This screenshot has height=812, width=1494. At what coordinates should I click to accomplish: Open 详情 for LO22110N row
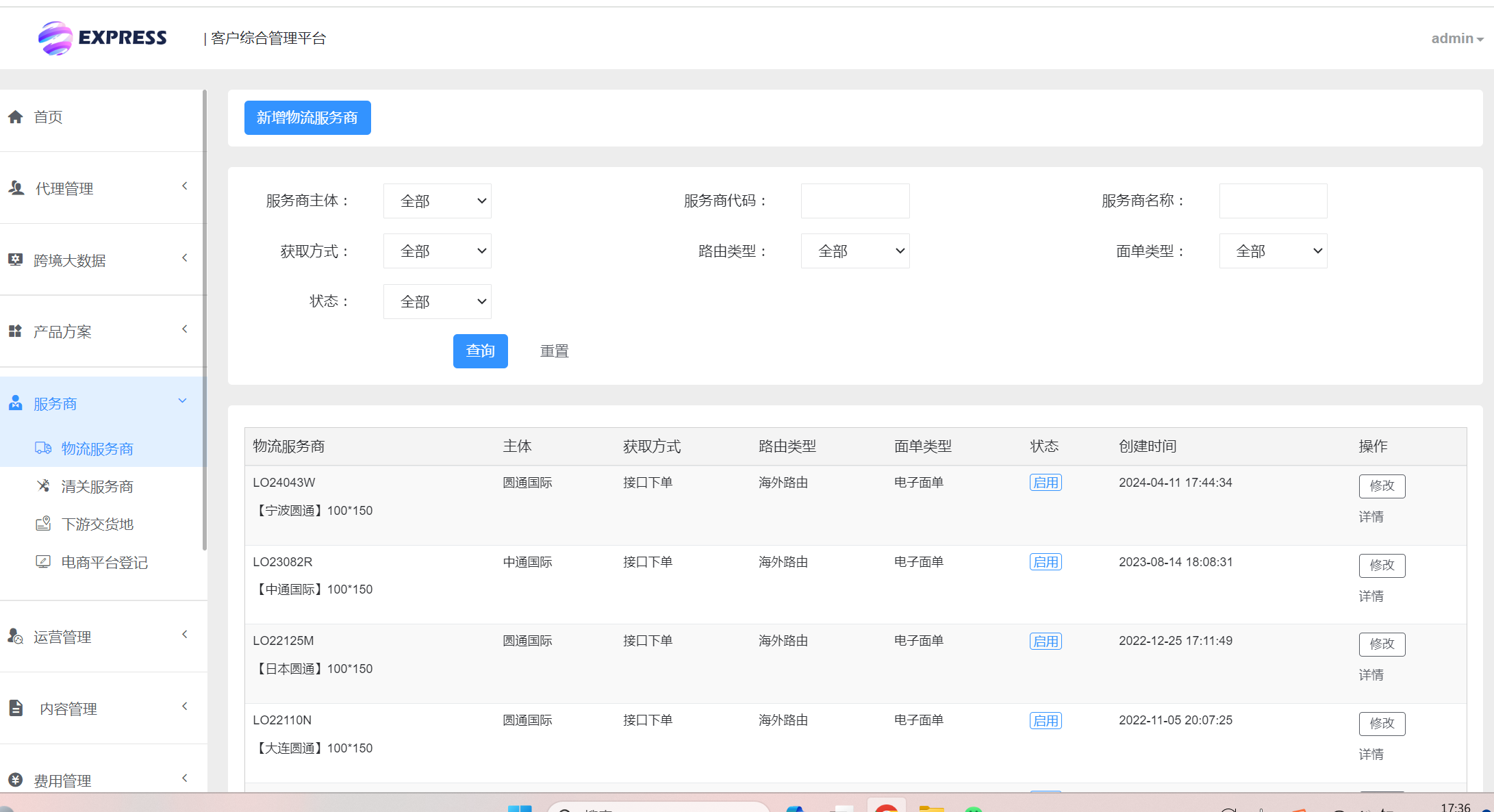pos(1371,754)
